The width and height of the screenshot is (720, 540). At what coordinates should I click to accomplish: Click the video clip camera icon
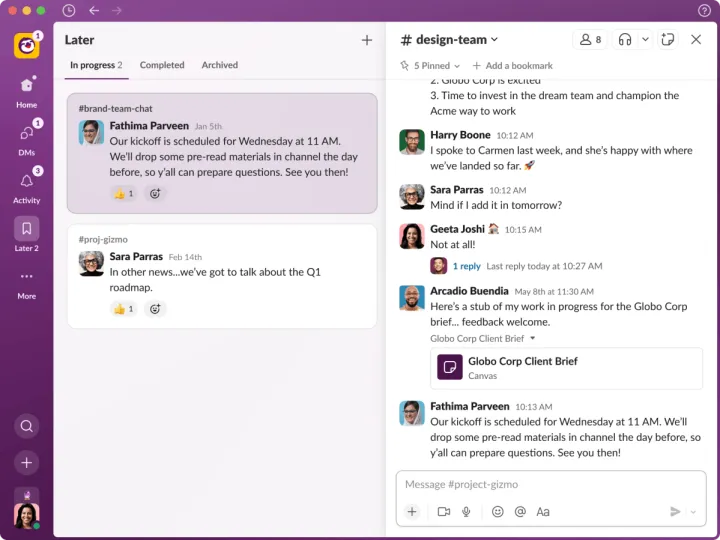click(443, 512)
